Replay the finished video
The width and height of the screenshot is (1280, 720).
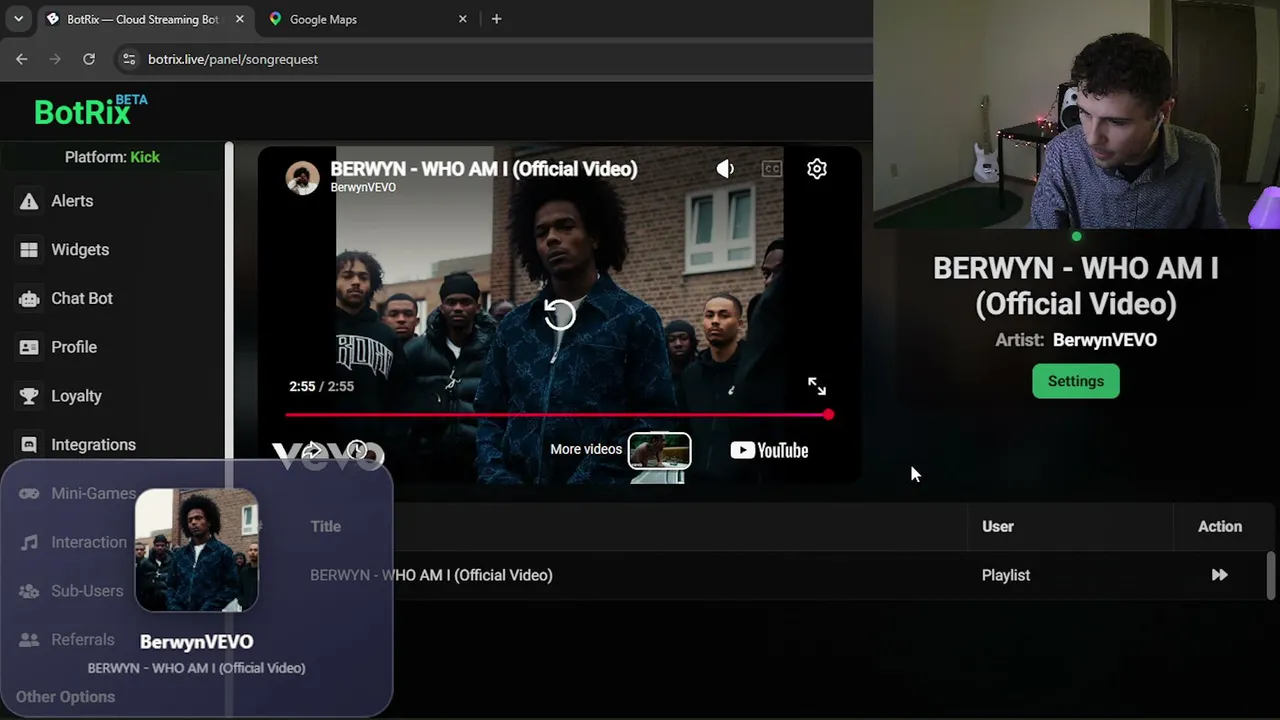point(560,315)
